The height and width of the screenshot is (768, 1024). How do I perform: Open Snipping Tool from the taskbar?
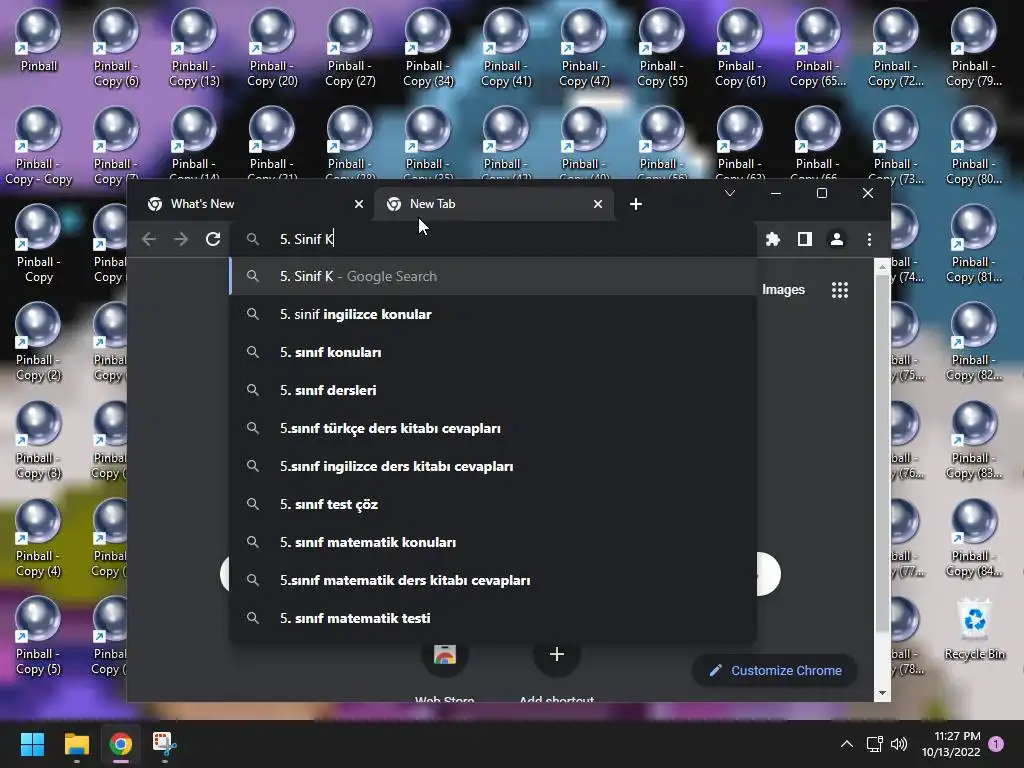[x=165, y=744]
